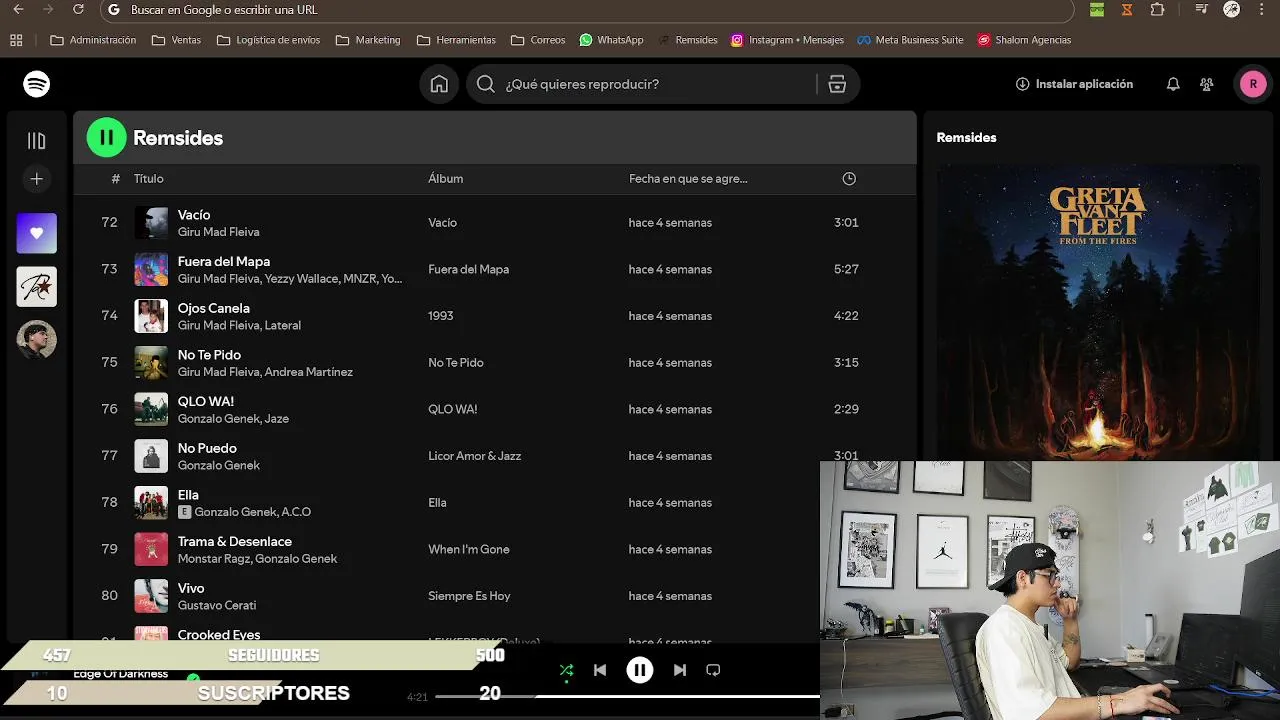Go to Spotify home
Image resolution: width=1280 pixels, height=720 pixels.
tap(439, 84)
